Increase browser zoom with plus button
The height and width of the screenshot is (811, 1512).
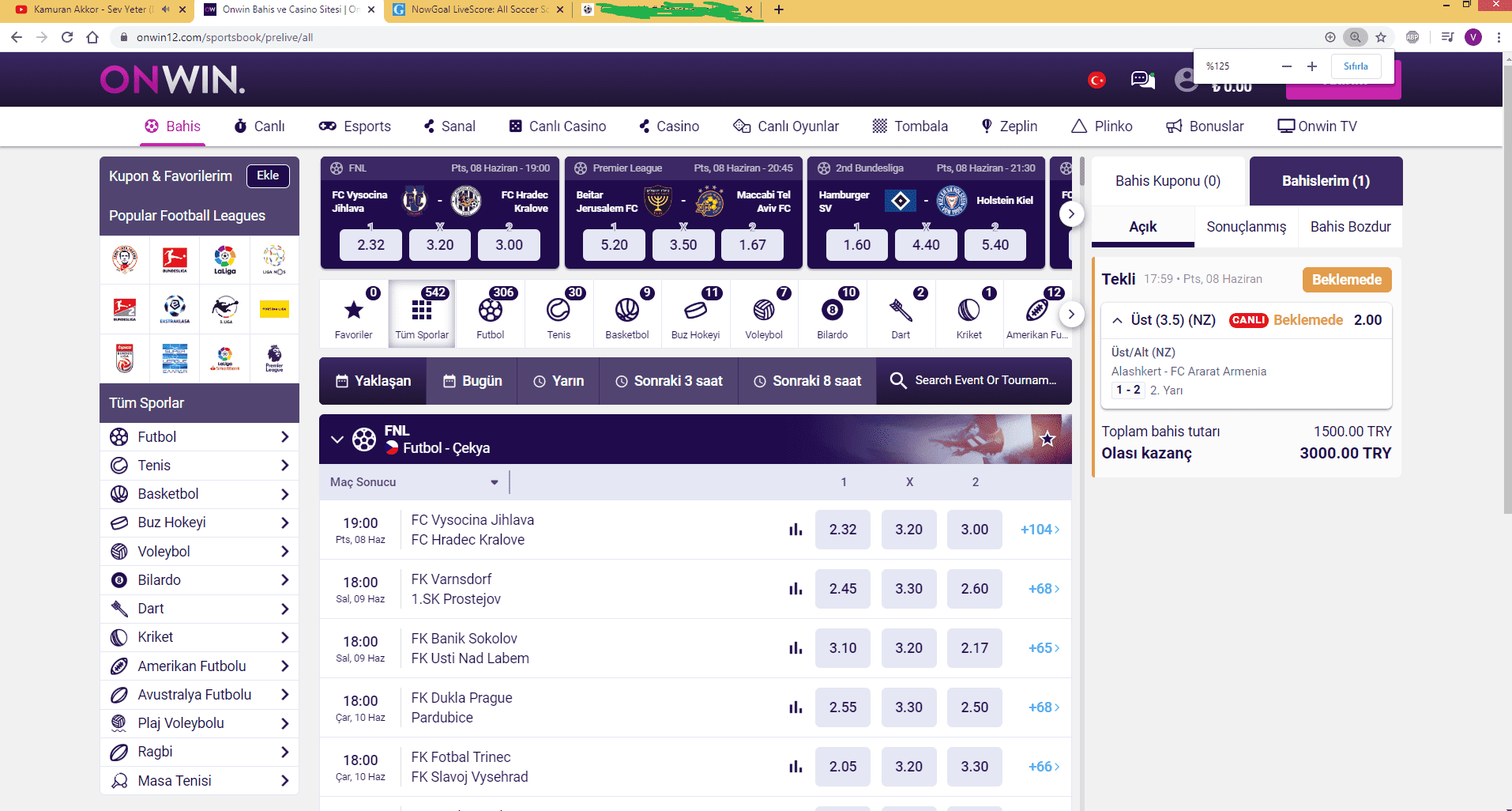click(x=1312, y=66)
